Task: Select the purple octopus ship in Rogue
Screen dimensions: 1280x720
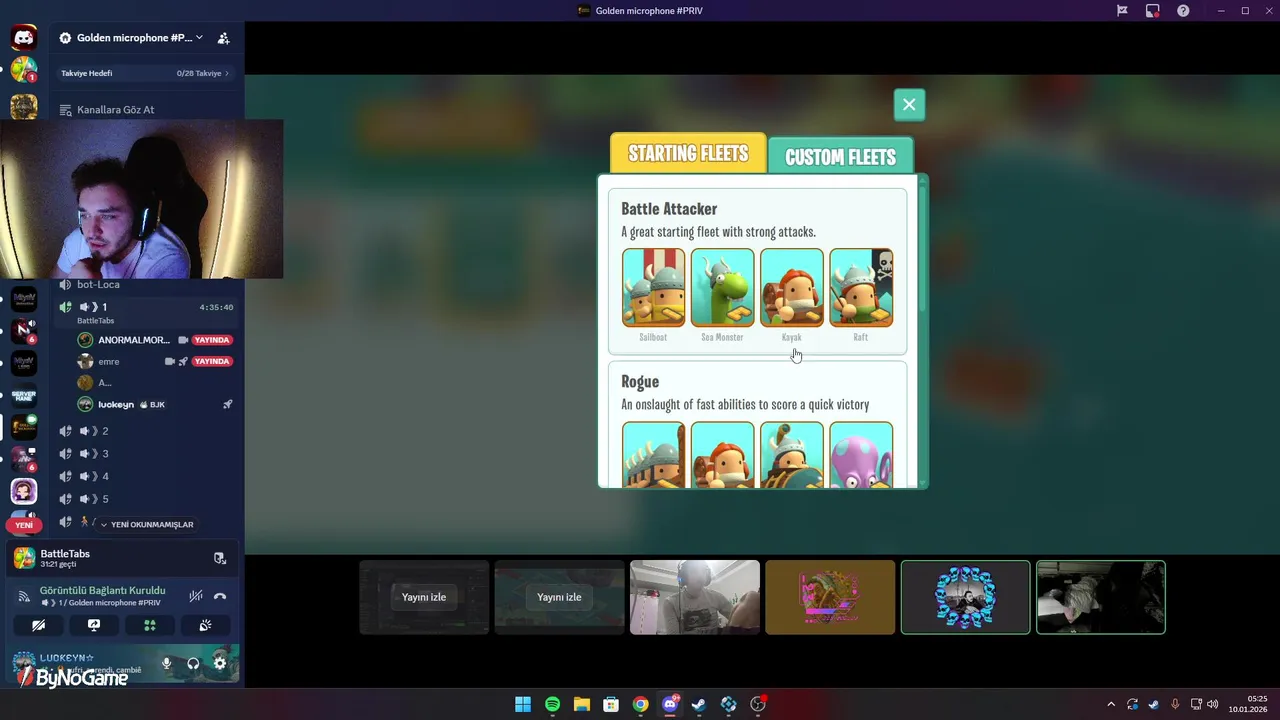Action: click(860, 455)
